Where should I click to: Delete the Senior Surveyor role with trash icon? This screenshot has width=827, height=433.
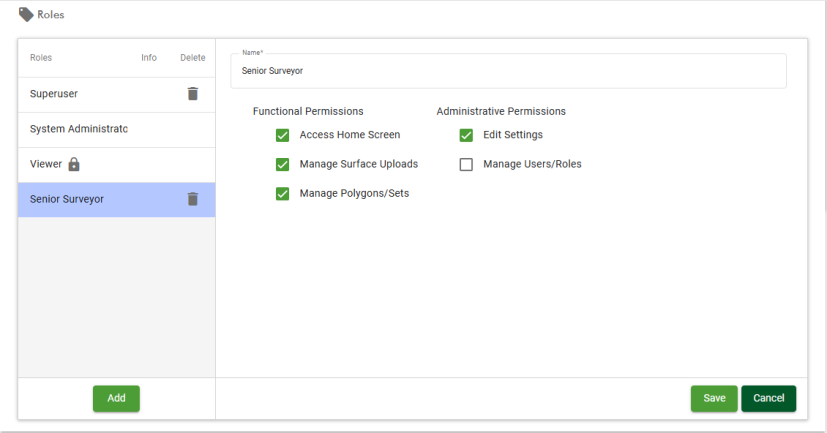(x=193, y=199)
